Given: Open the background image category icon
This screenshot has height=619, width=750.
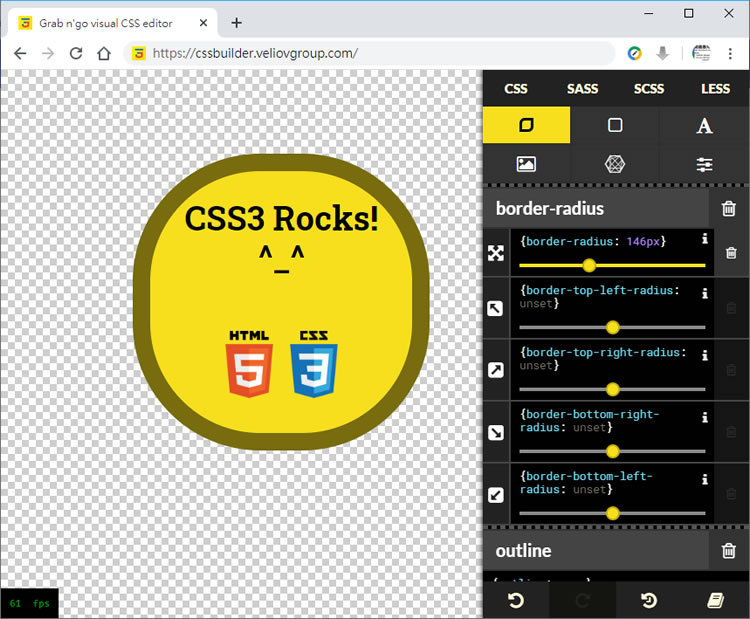Looking at the screenshot, I should point(526,164).
